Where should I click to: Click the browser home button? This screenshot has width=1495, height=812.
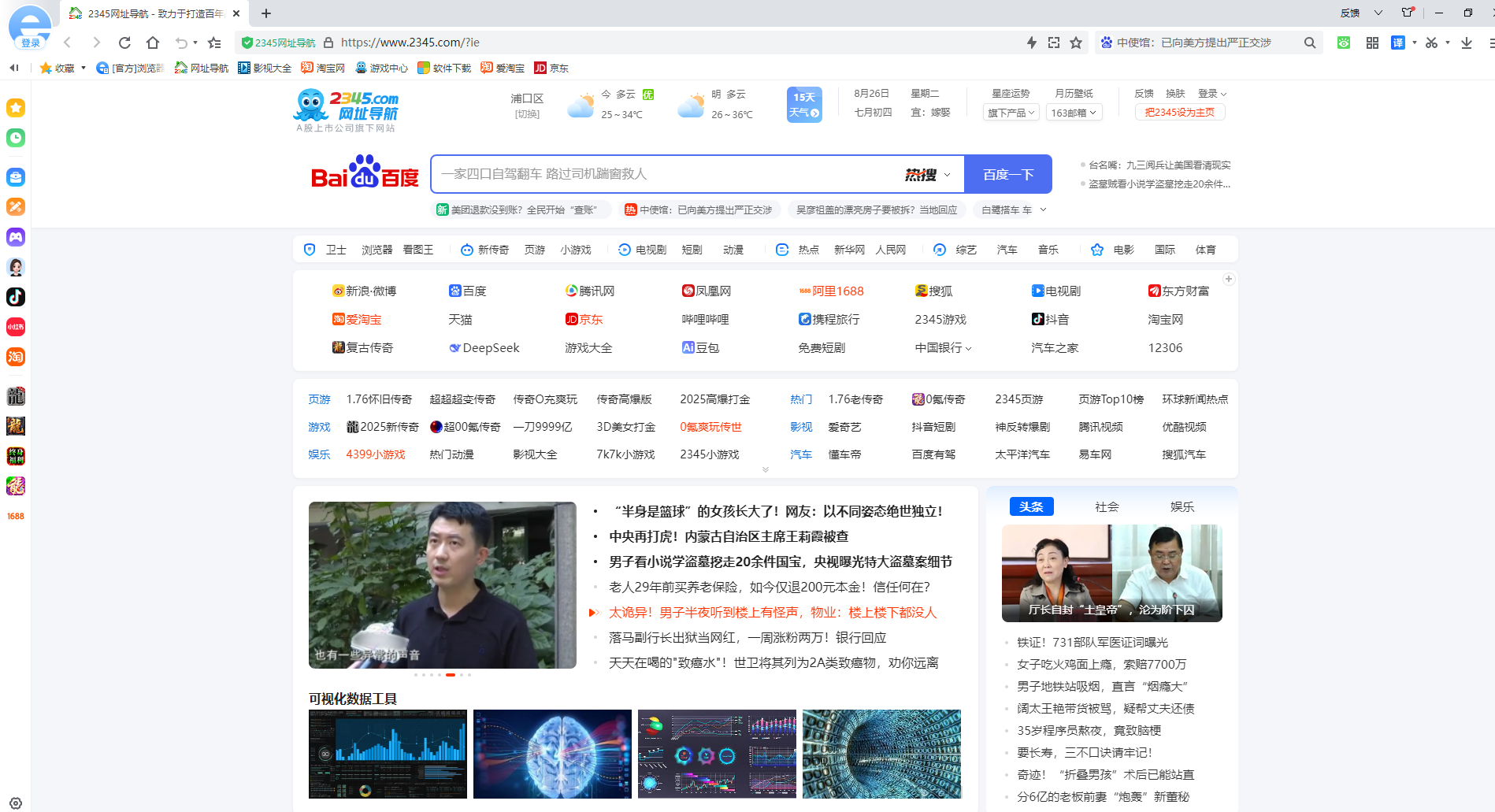pos(153,43)
